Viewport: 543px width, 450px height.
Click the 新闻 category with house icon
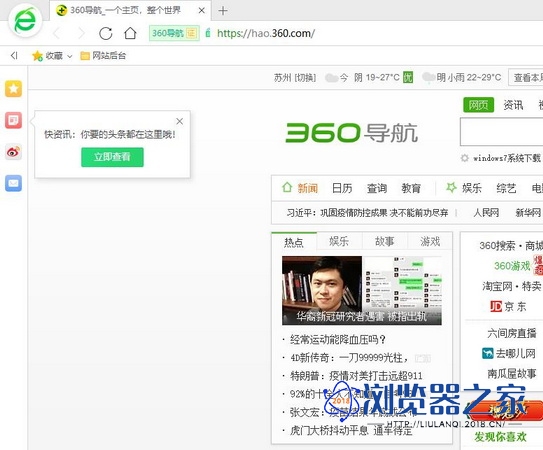click(x=300, y=188)
